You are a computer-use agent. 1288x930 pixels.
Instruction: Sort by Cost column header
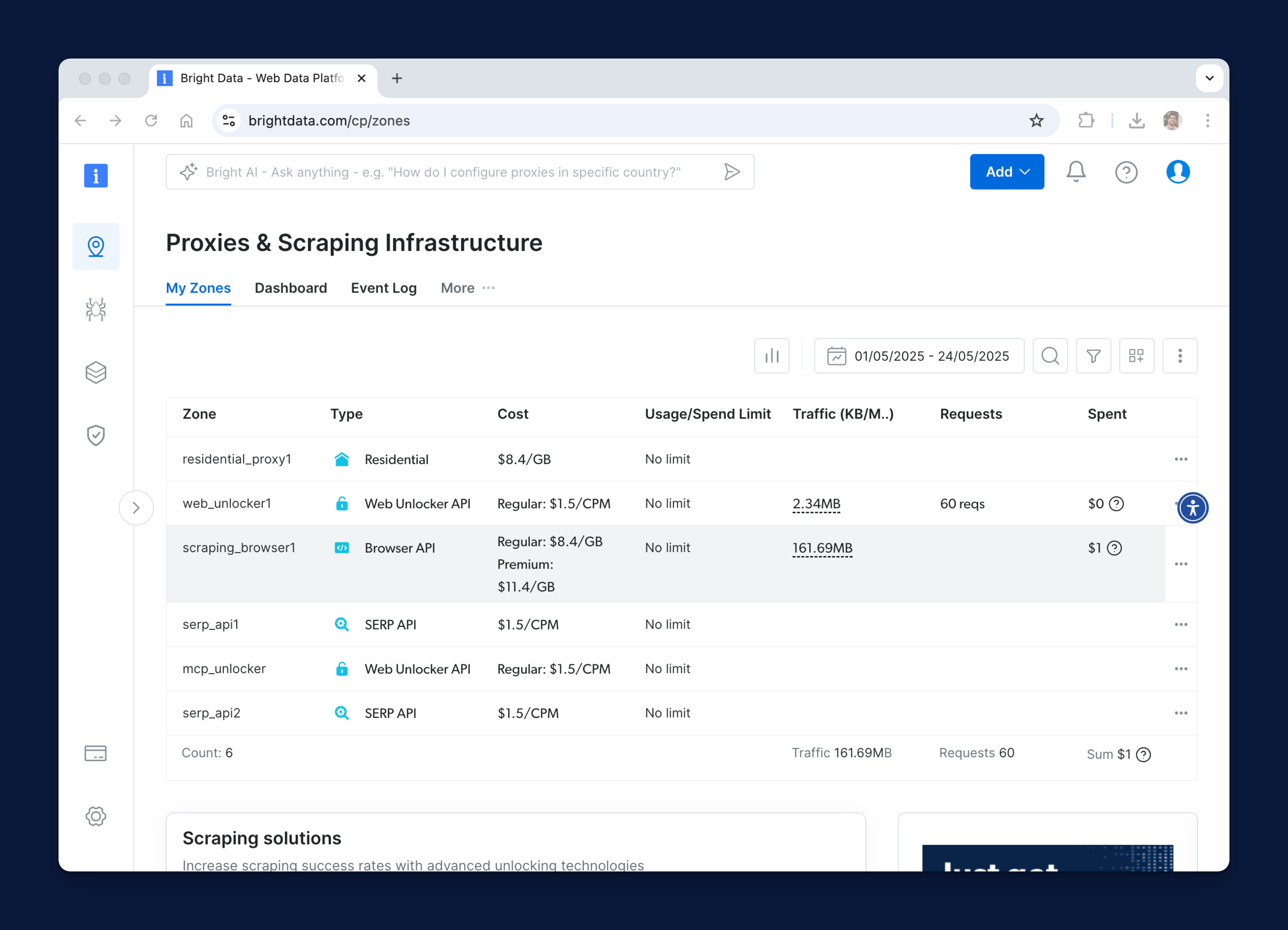pos(513,414)
